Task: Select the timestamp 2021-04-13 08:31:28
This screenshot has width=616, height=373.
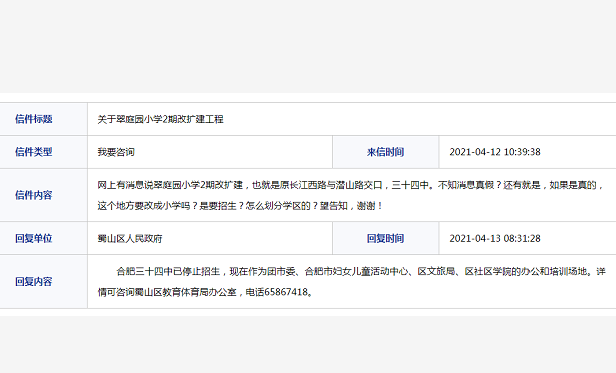Action: 495,239
